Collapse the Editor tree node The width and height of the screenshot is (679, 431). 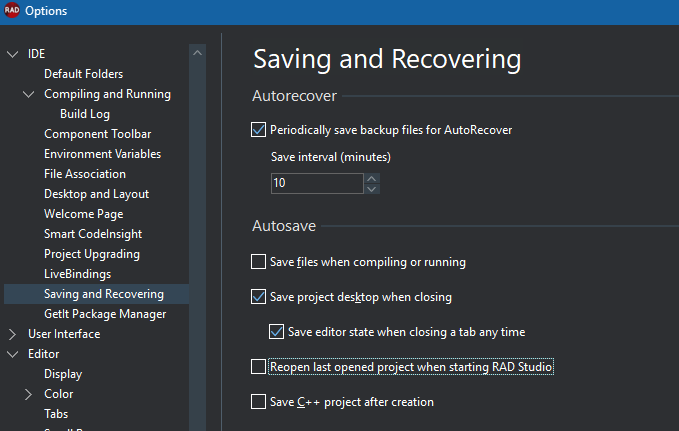13,354
